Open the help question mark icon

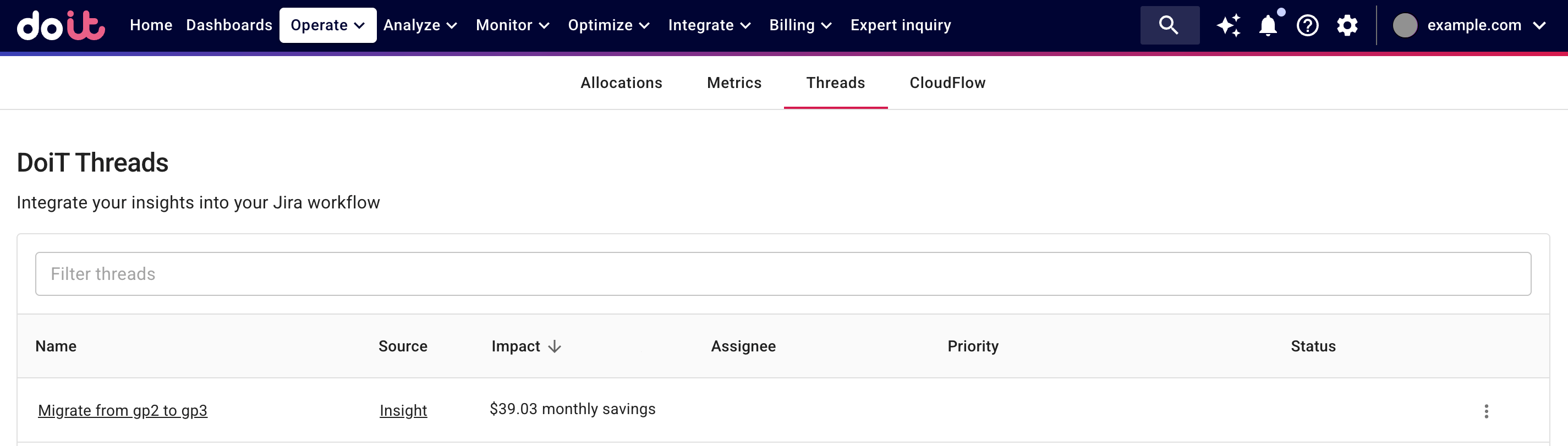1307,25
